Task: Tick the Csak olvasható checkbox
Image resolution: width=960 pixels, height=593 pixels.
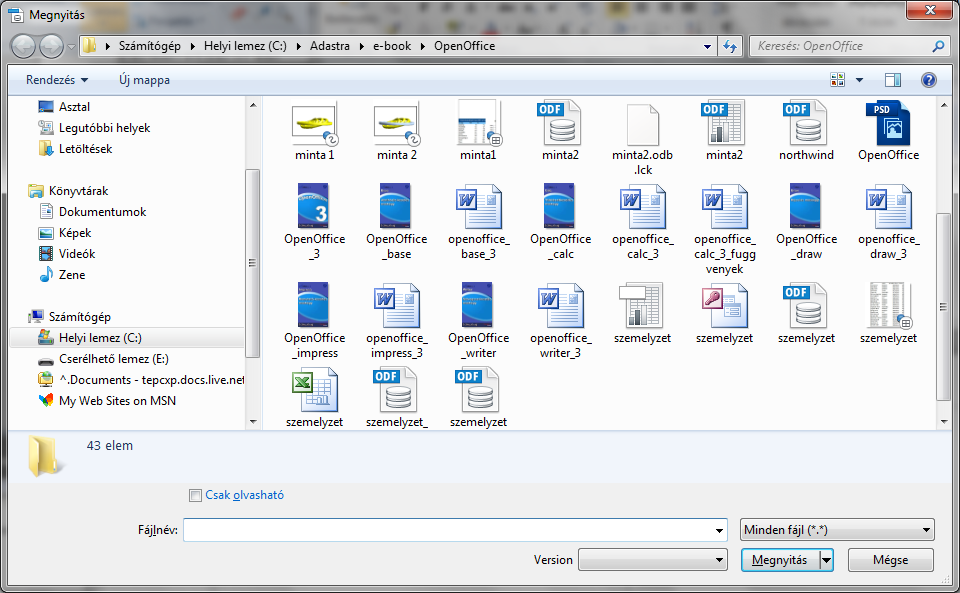Action: (195, 496)
